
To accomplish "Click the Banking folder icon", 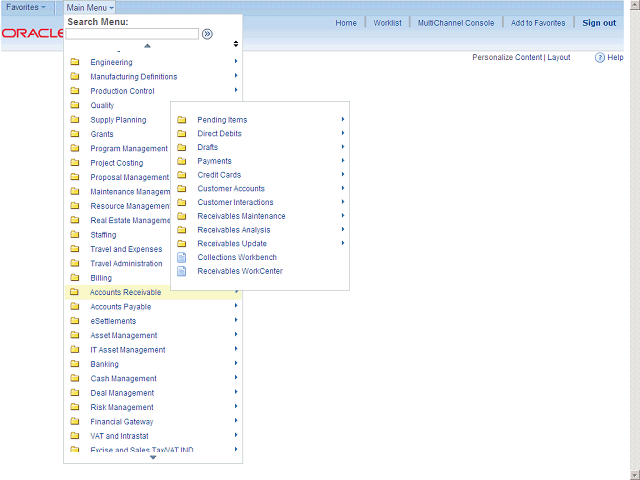I will (75, 365).
